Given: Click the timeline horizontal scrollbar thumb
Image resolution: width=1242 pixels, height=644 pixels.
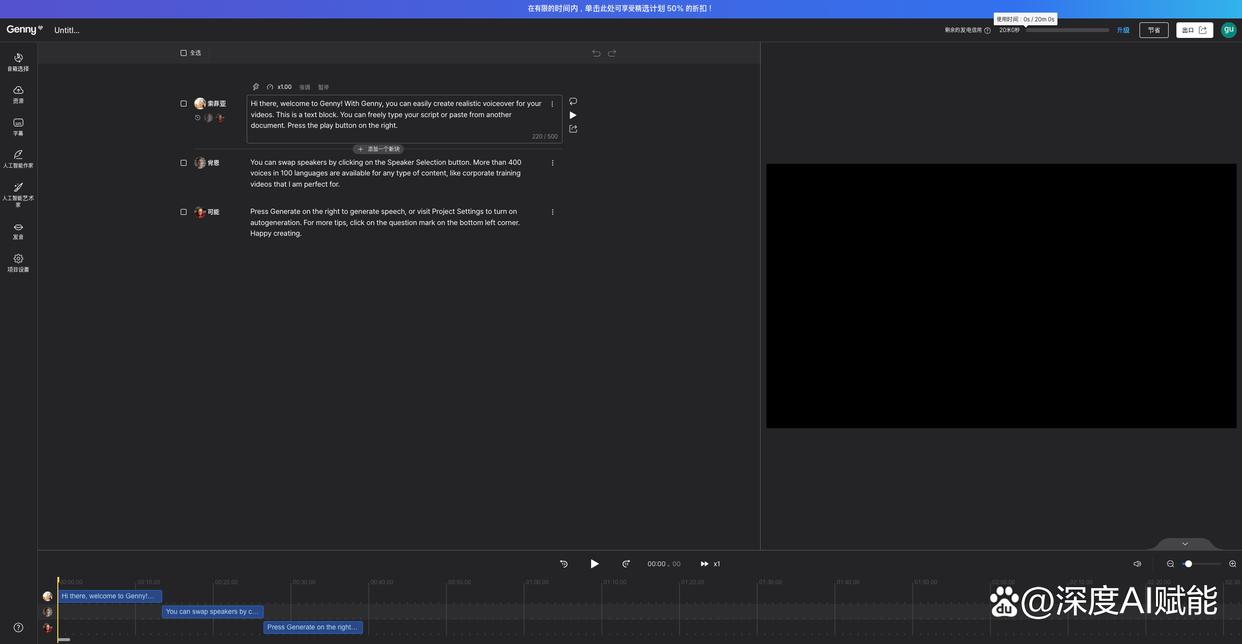Looking at the screenshot, I should pos(64,639).
